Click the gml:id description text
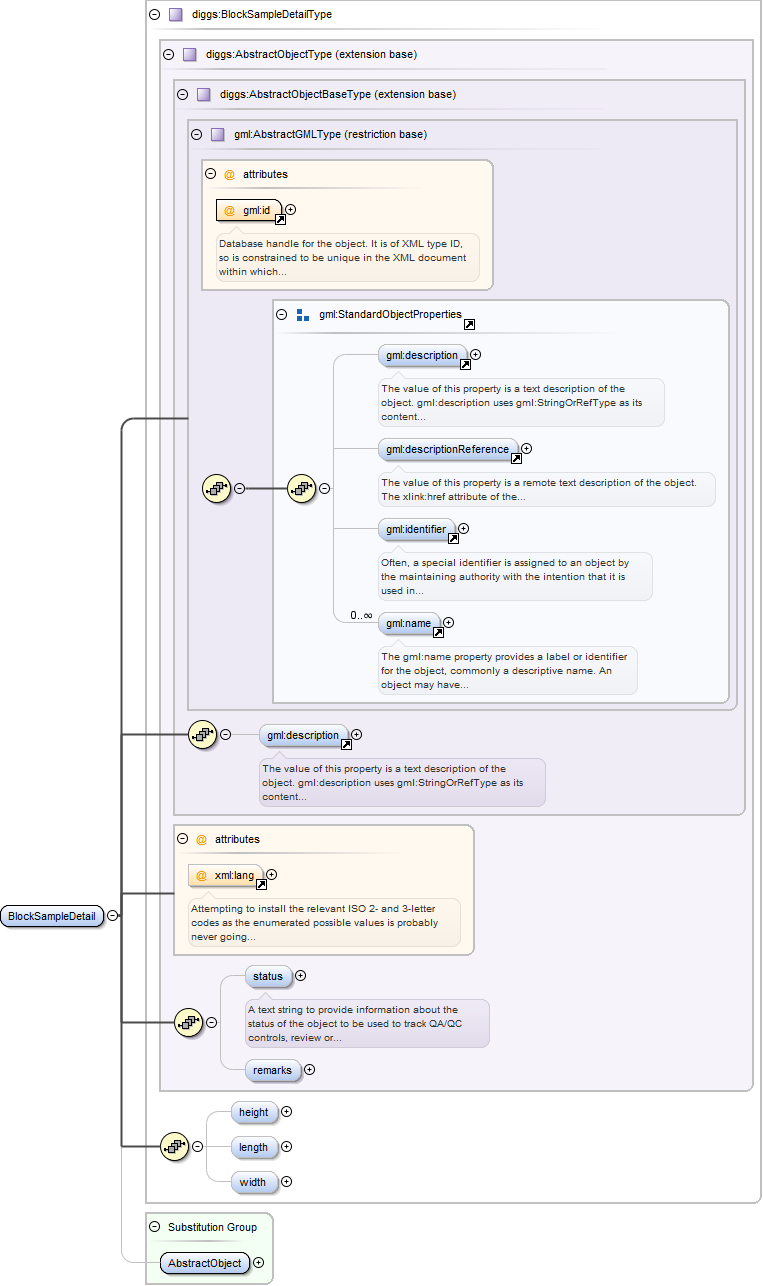The width and height of the screenshot is (763, 1286). click(x=342, y=258)
